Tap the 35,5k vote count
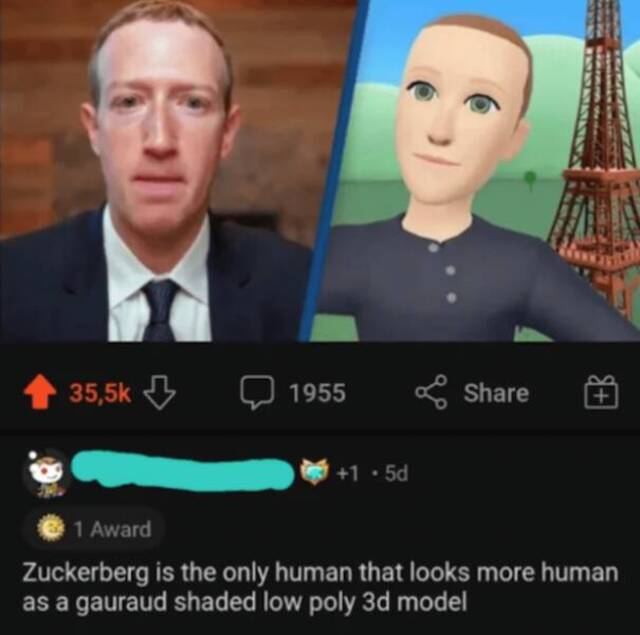Viewport: 640px width, 635px height. click(100, 393)
